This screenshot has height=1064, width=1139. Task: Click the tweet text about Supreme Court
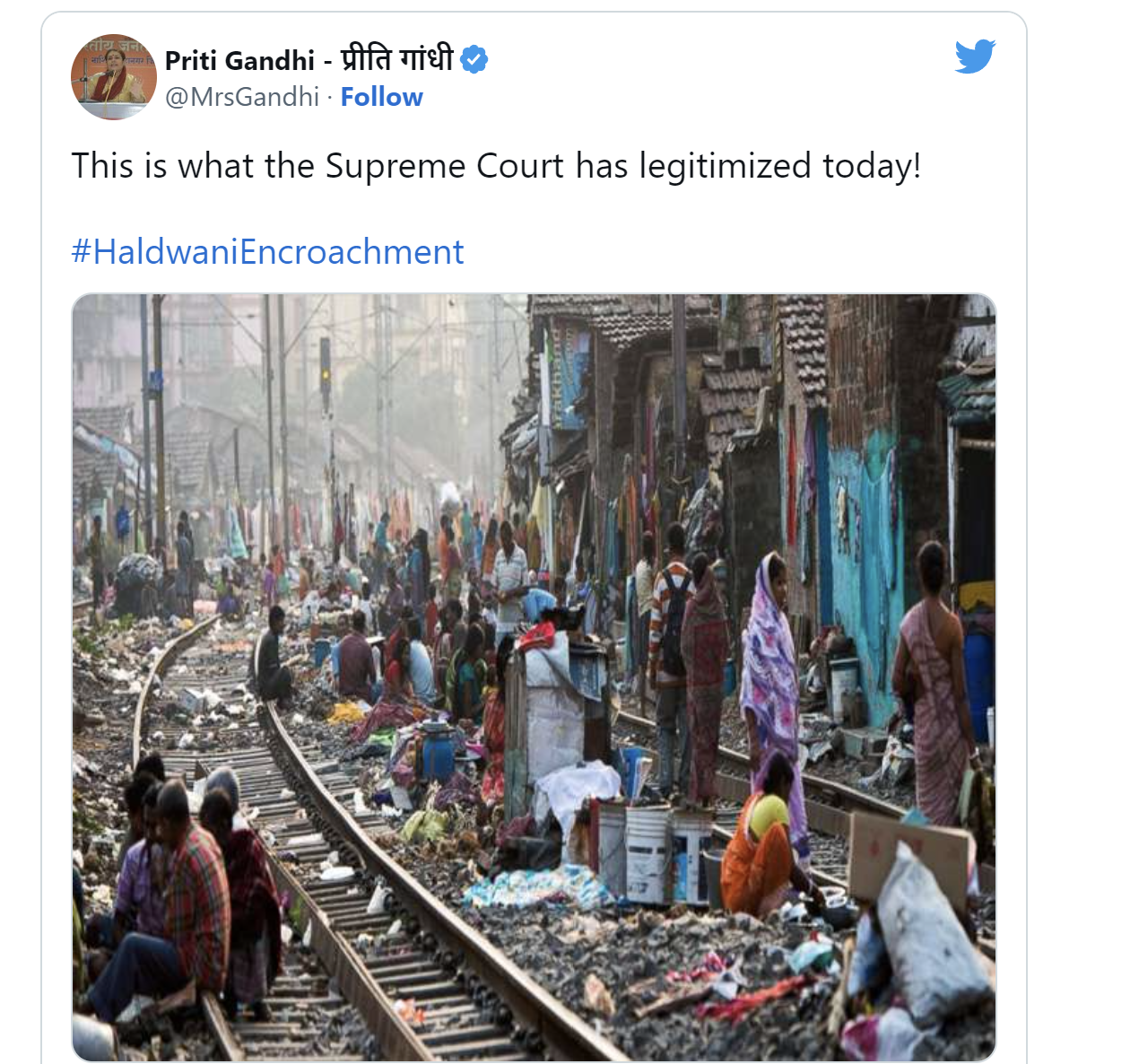click(x=496, y=166)
